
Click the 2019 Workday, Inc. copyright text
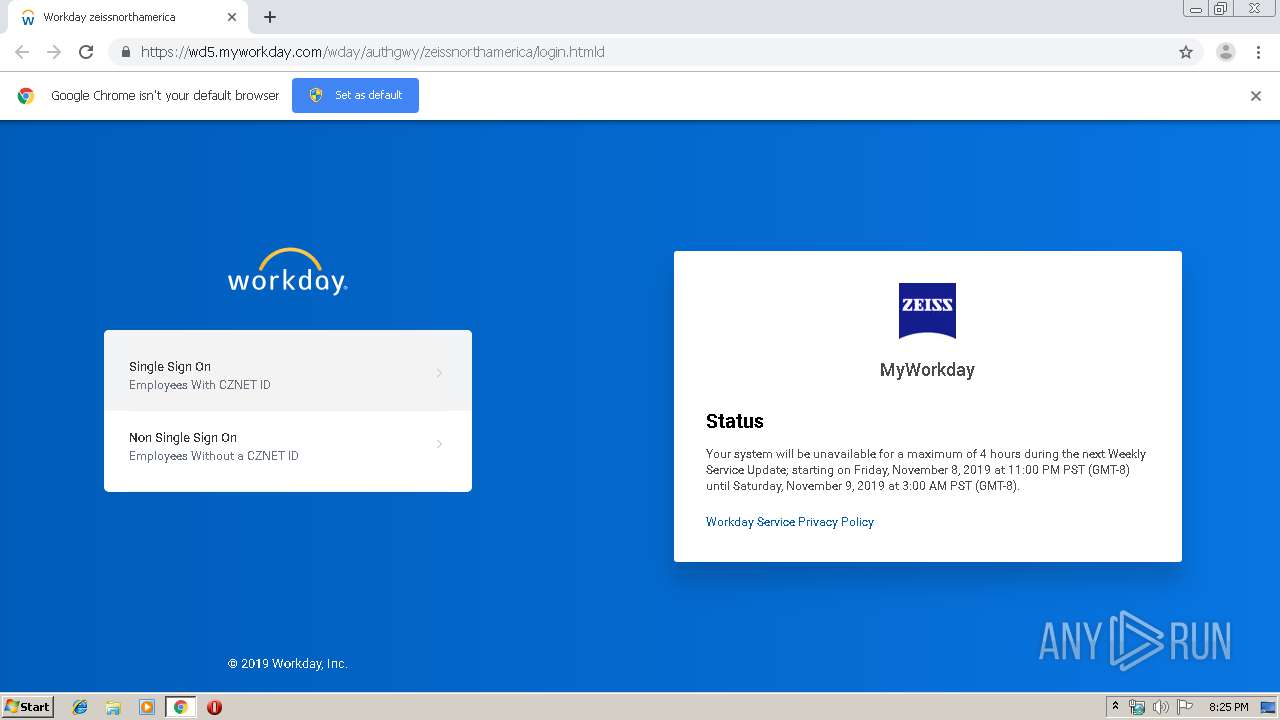click(288, 663)
